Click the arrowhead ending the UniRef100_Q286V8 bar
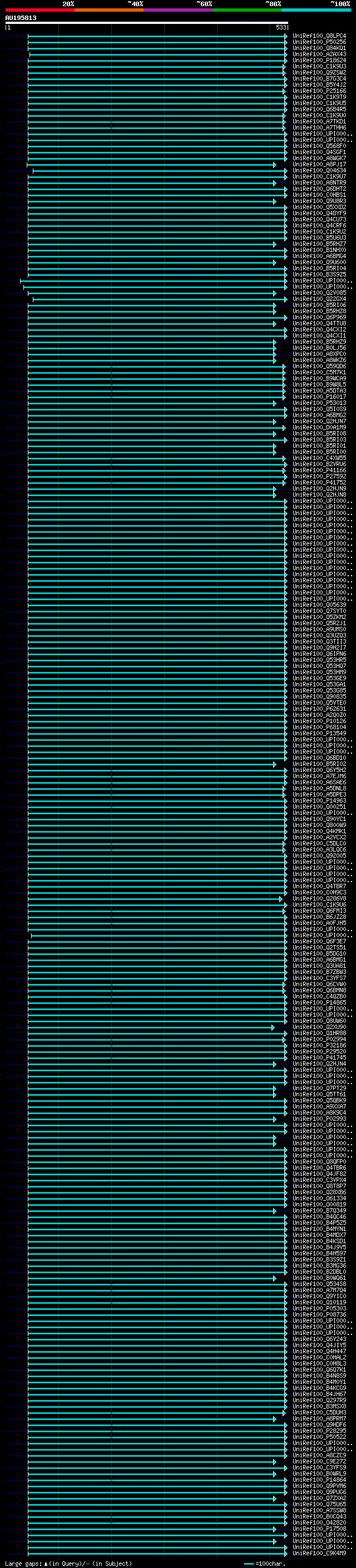This screenshot has width=356, height=1568. click(x=280, y=898)
